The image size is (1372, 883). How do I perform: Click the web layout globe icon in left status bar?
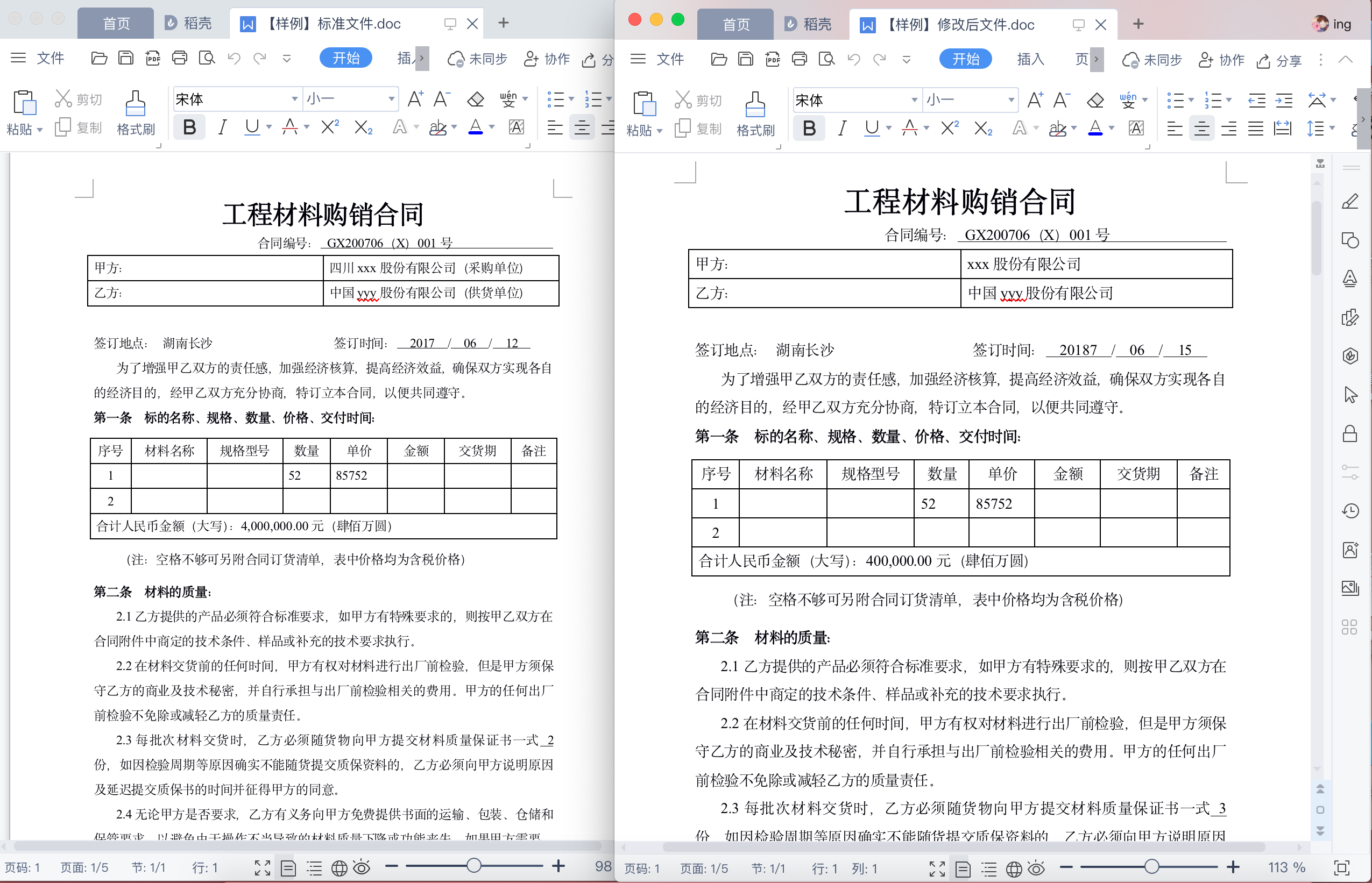pos(339,868)
